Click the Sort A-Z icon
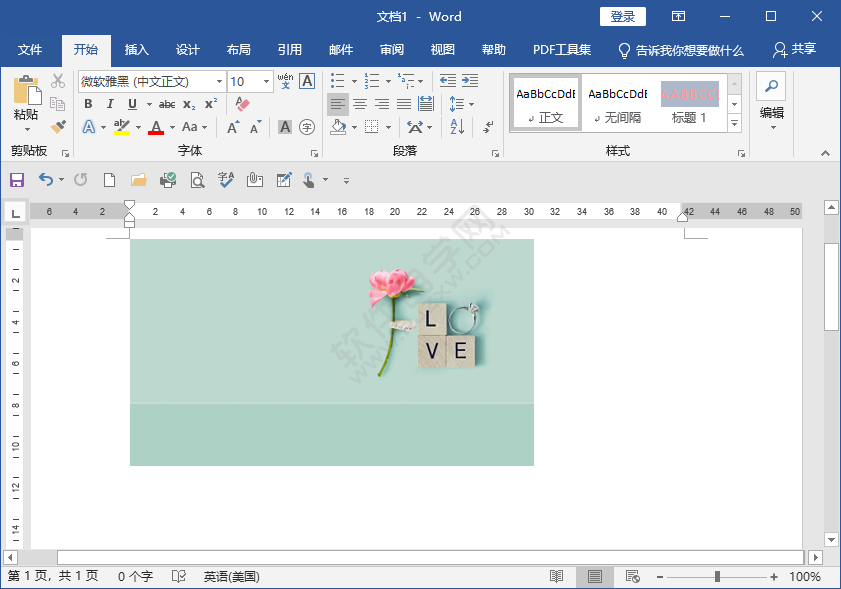Image resolution: width=841 pixels, height=589 pixels. (x=457, y=127)
